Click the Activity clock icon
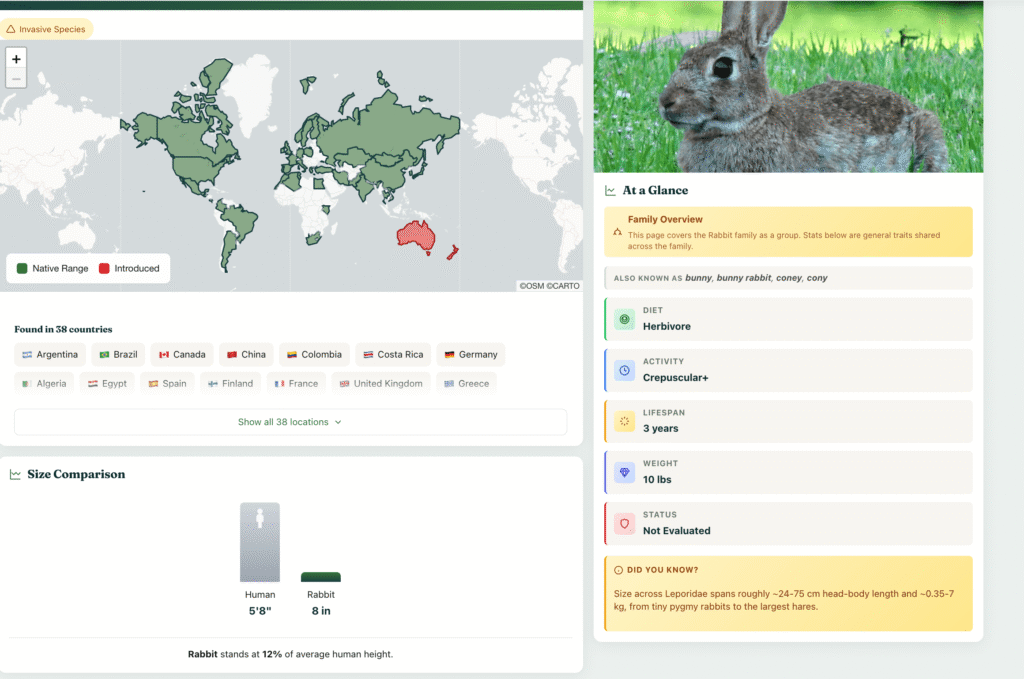 click(x=624, y=370)
